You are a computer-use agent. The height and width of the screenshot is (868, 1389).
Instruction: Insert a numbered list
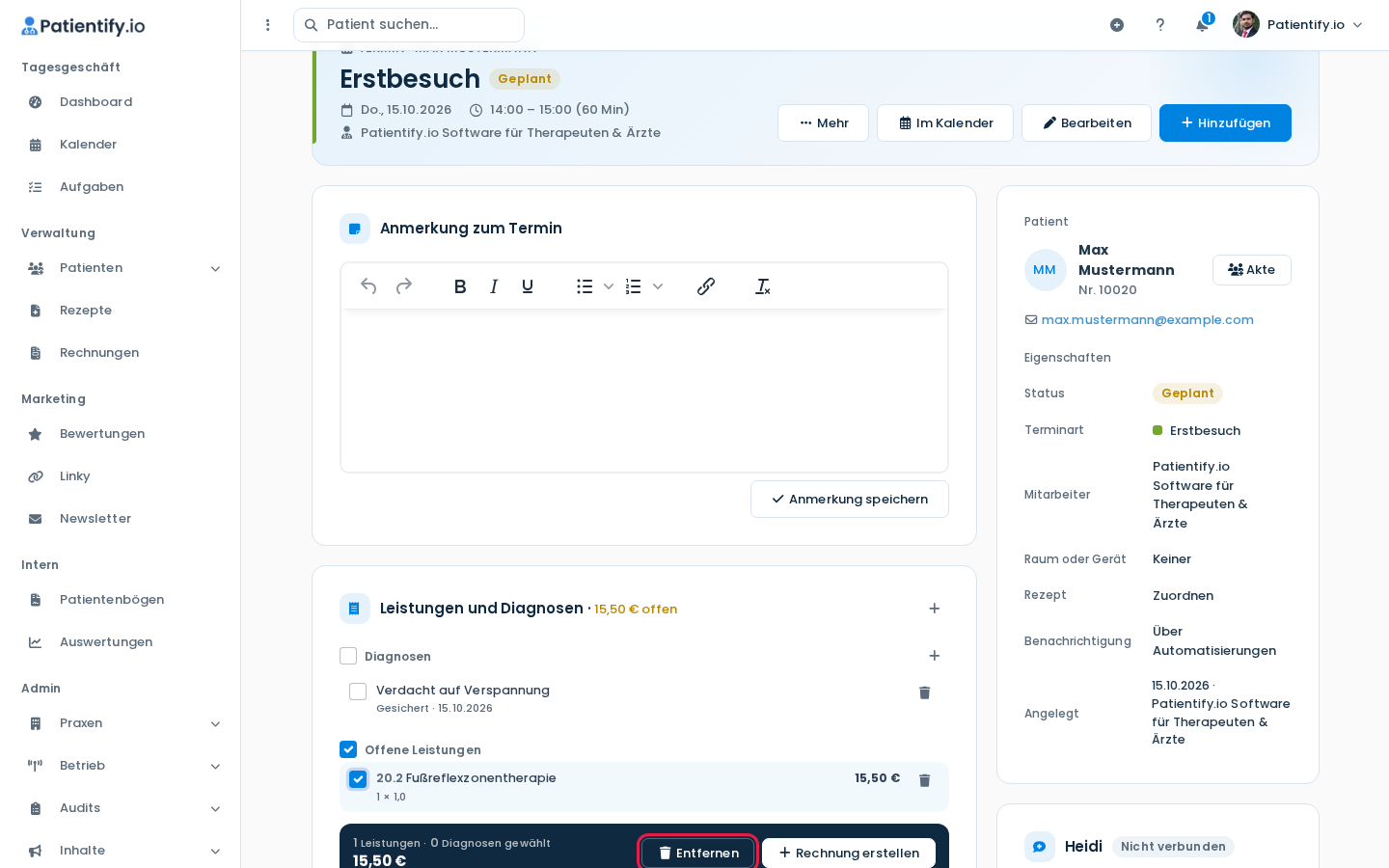point(633,286)
